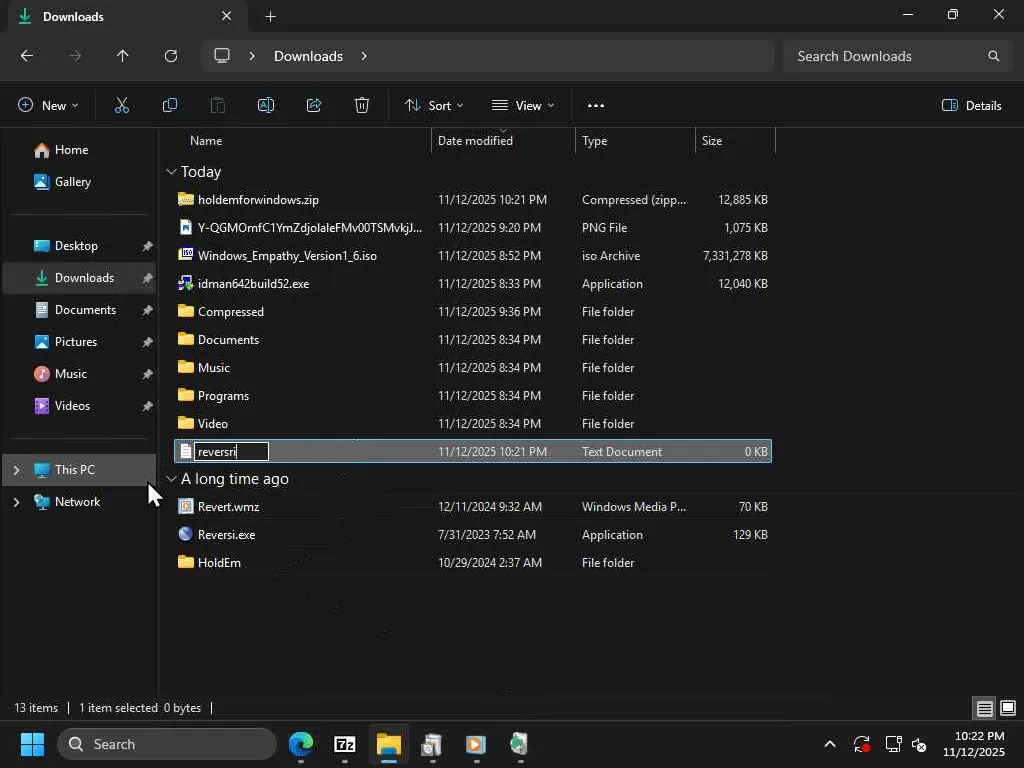
Task: Refresh the Downloads folder view
Action: [171, 56]
